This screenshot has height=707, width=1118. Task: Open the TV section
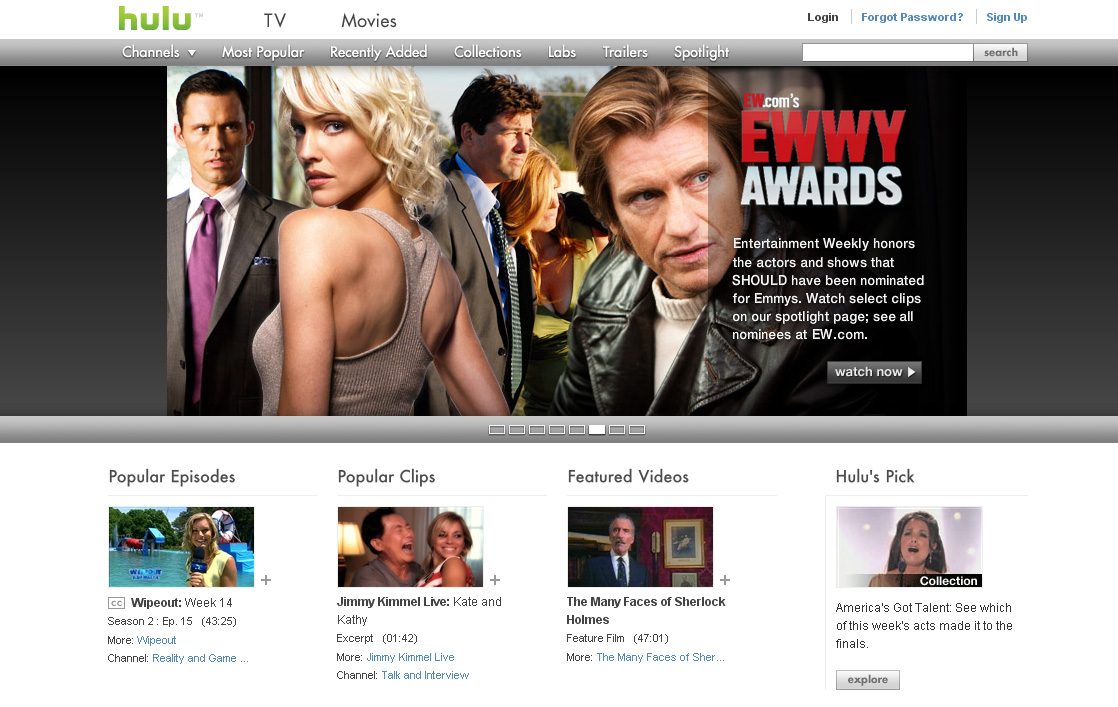[x=275, y=21]
